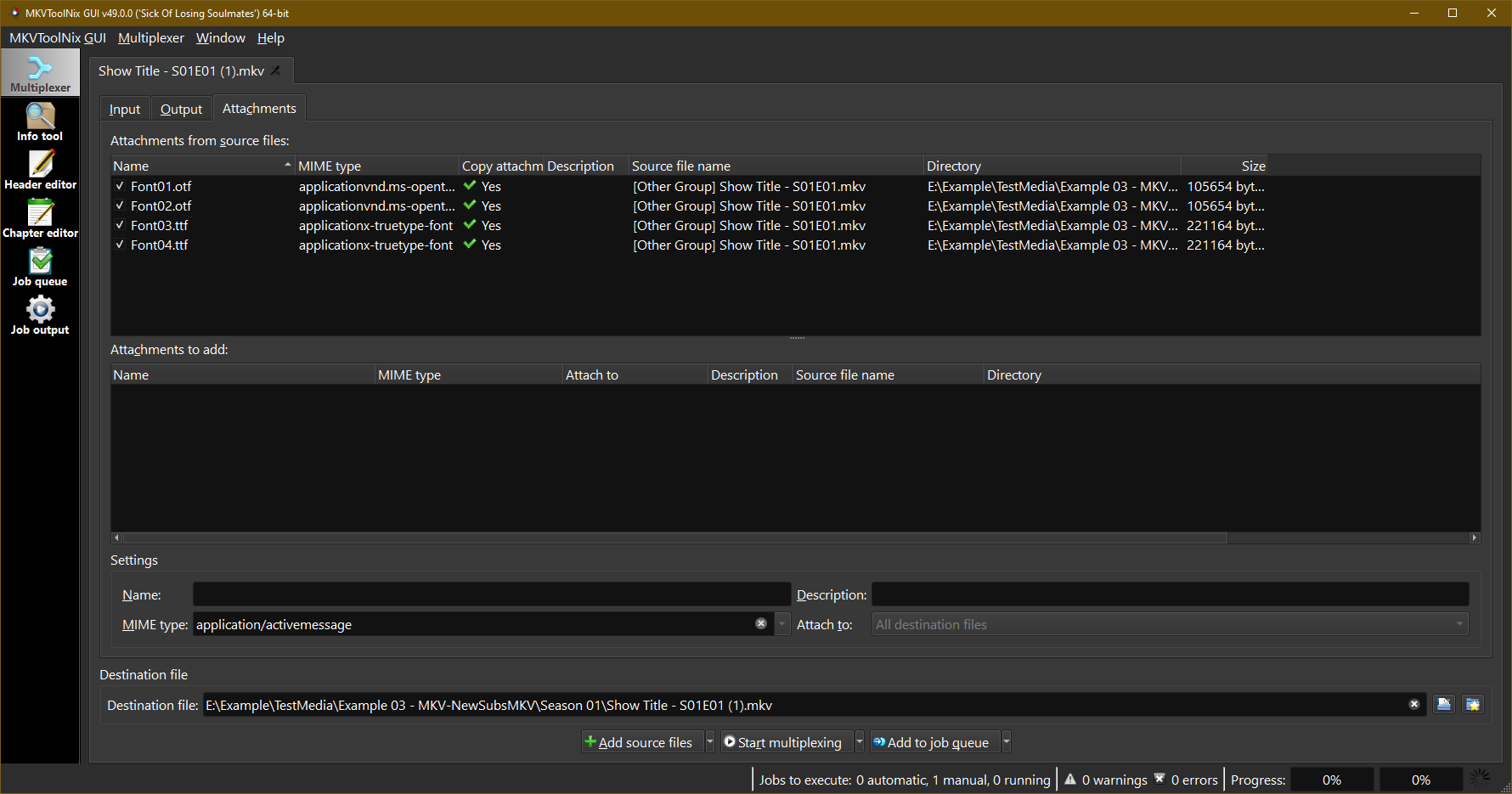Open the Header editor tool
This screenshot has height=794, width=1512.
click(39, 168)
